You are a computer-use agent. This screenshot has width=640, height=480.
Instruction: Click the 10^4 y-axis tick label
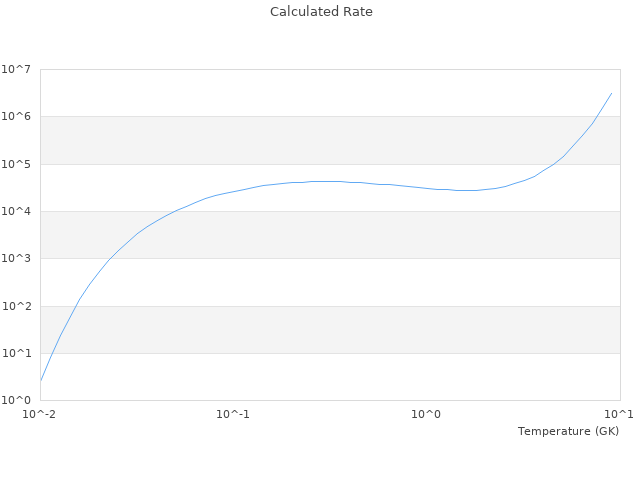[16, 212]
